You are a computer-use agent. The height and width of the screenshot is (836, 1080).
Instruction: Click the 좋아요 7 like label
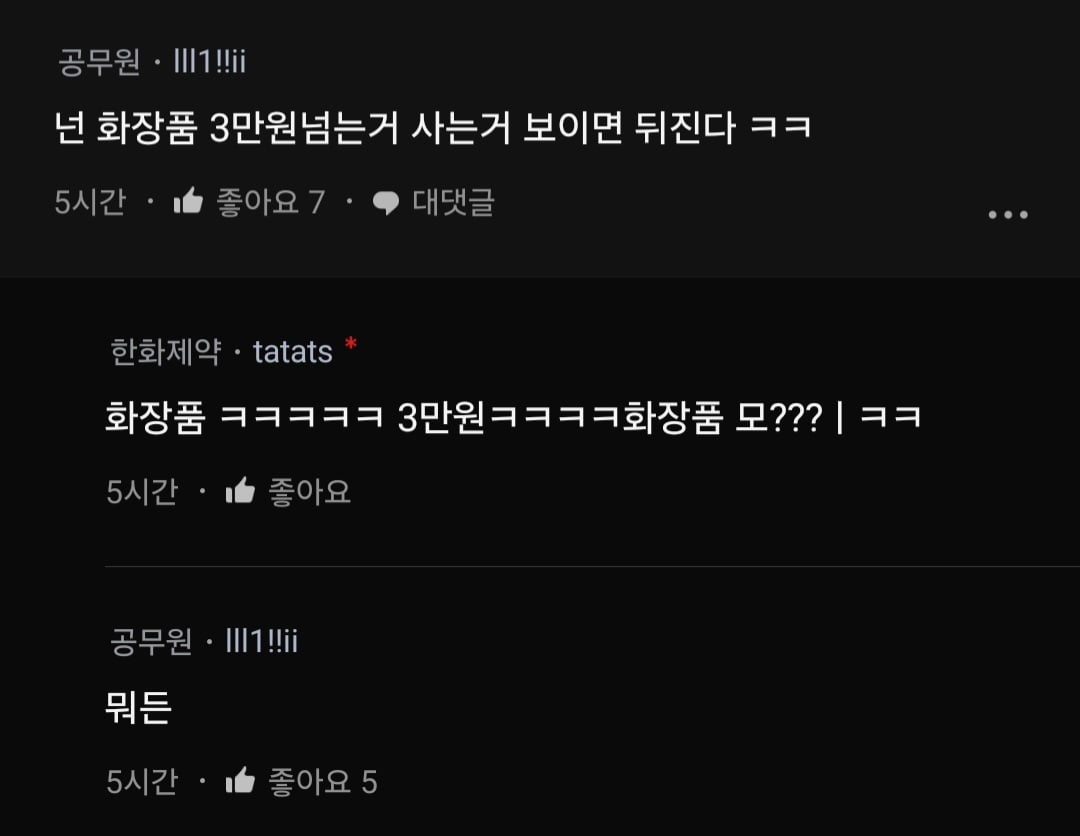271,202
